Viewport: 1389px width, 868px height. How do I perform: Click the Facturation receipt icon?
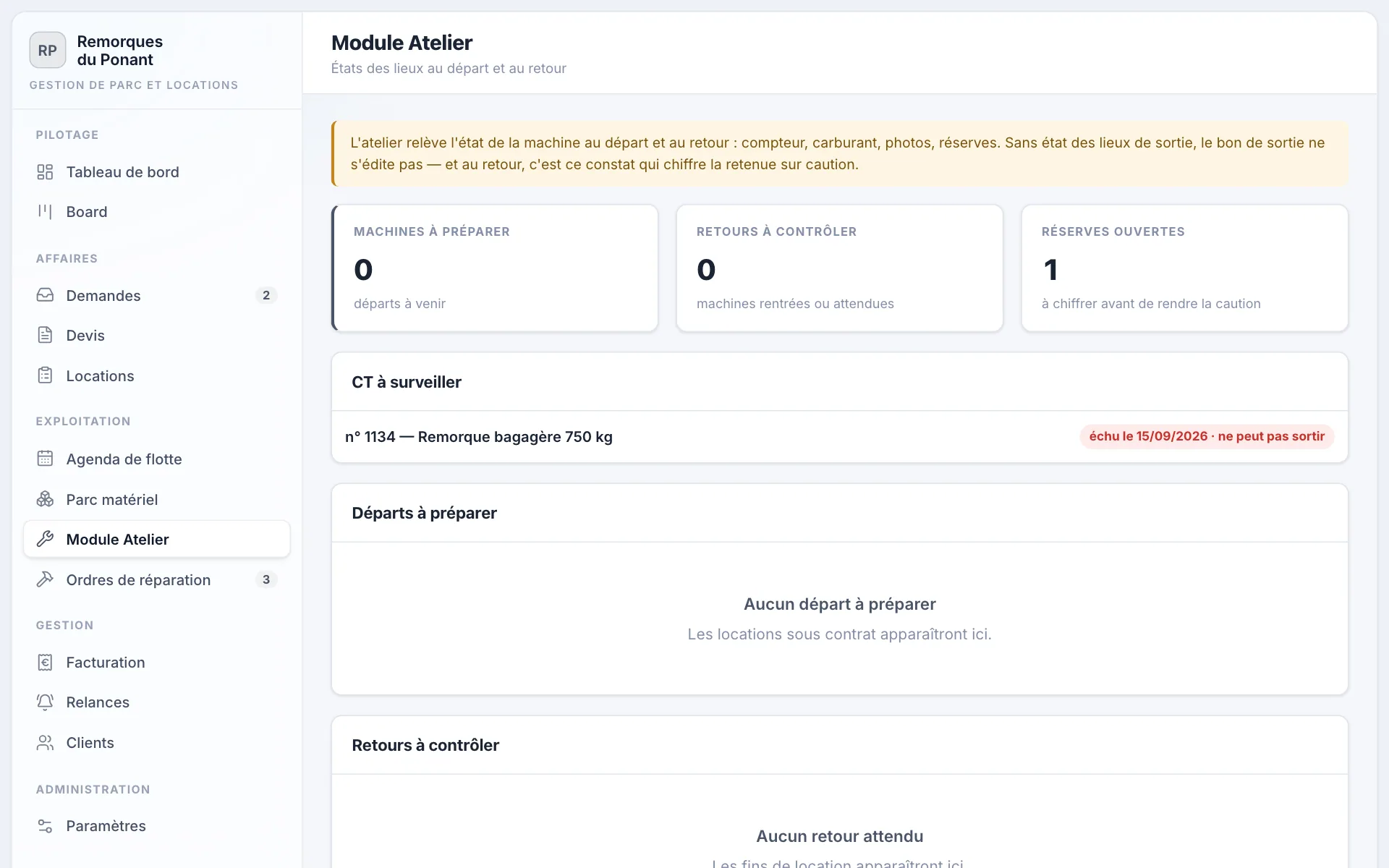(45, 662)
